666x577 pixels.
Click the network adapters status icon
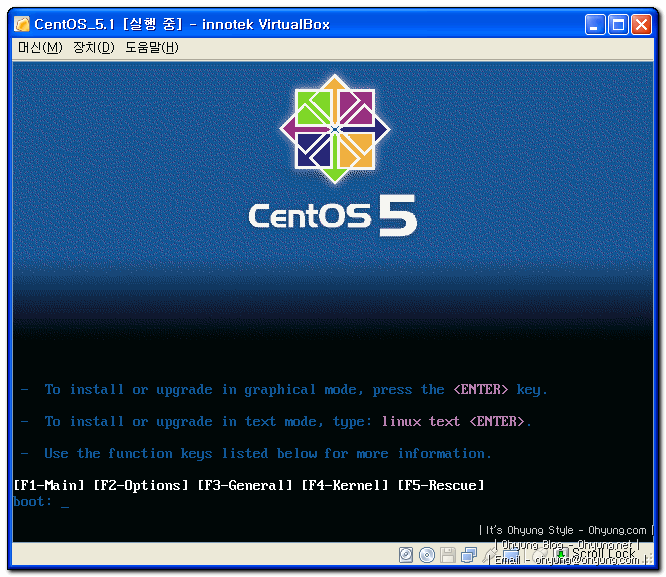pyautogui.click(x=469, y=555)
